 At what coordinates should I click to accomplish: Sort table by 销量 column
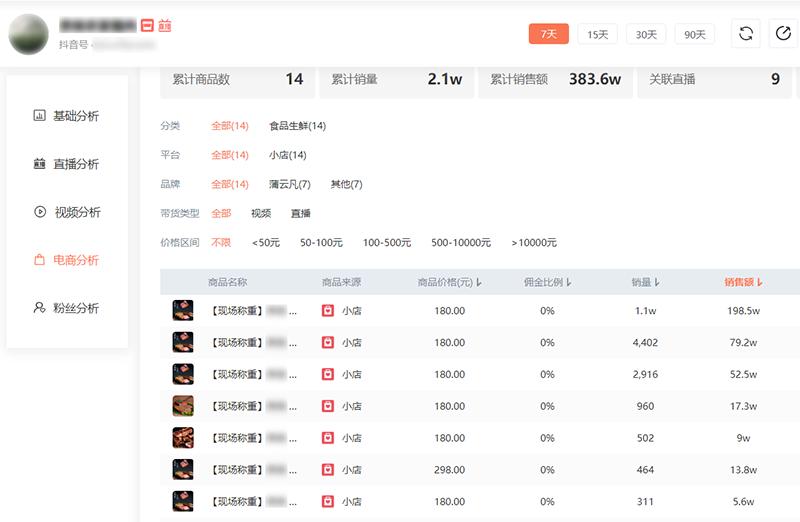[x=645, y=283]
